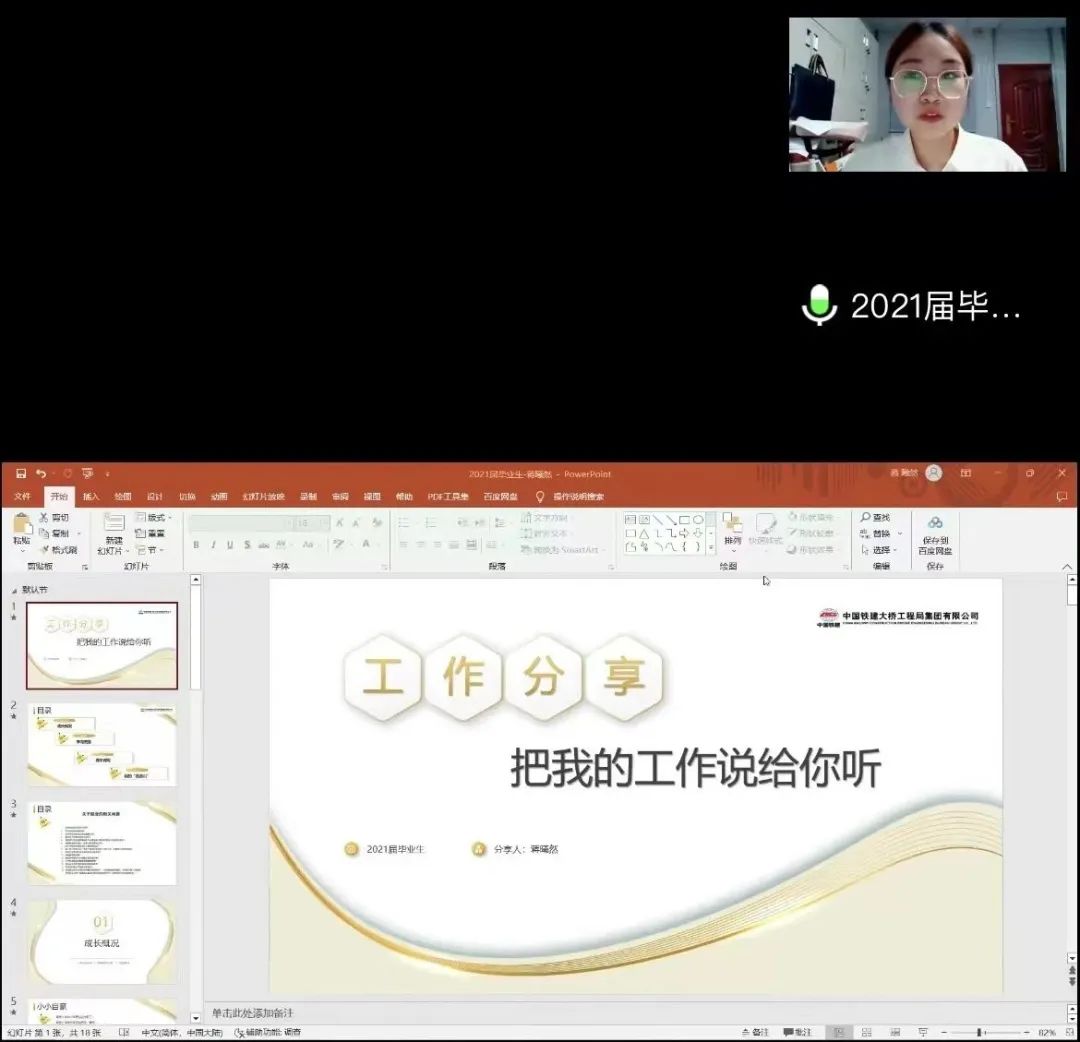Expand the Layout (版式) dropdown

(154, 517)
